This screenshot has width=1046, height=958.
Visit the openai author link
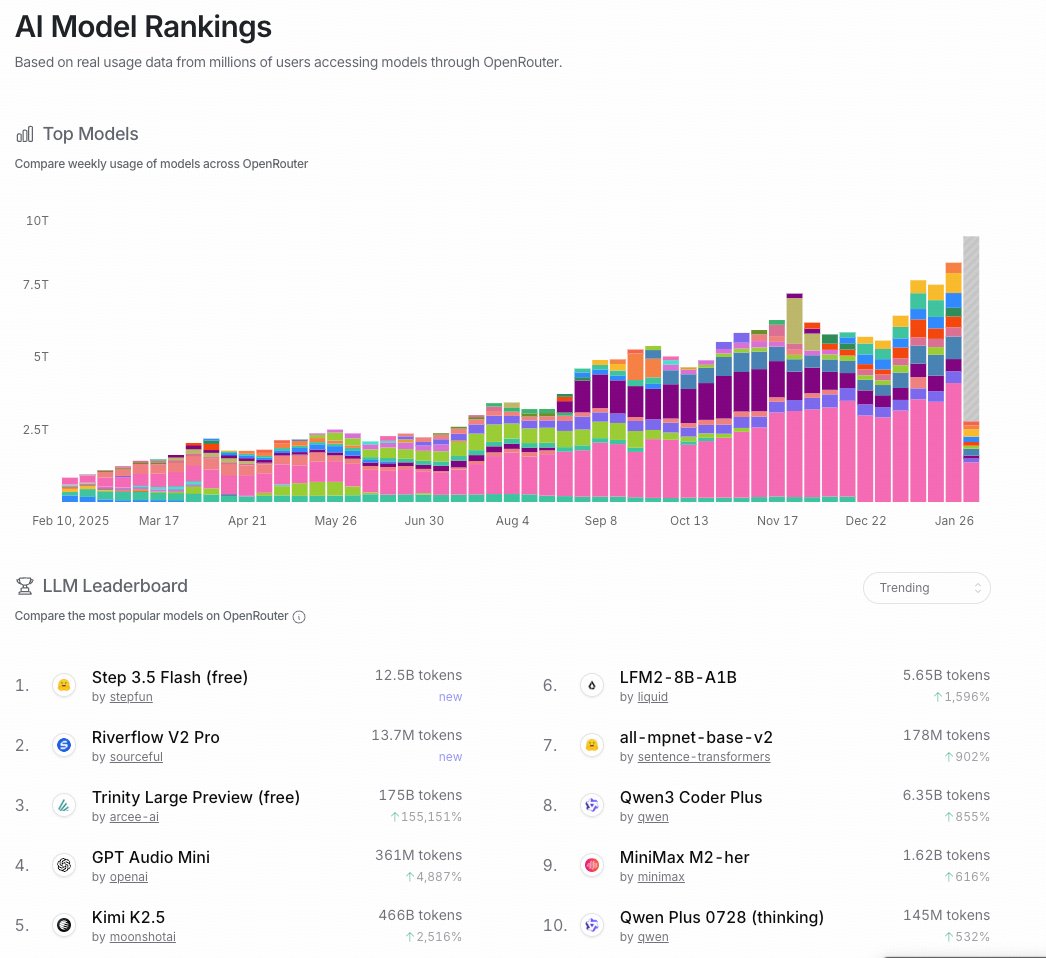click(128, 877)
